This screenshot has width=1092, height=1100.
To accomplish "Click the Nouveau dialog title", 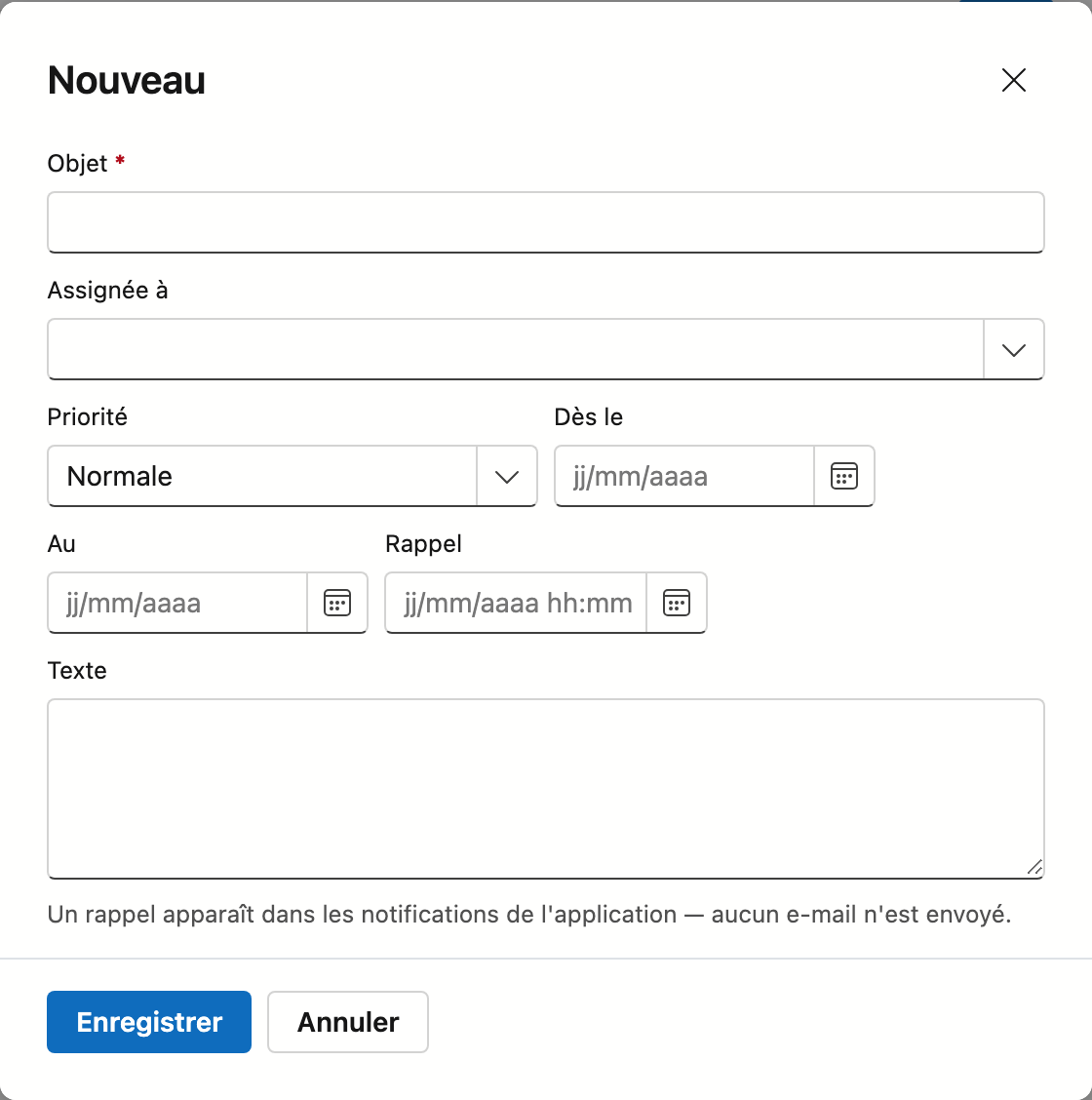I will coord(126,80).
